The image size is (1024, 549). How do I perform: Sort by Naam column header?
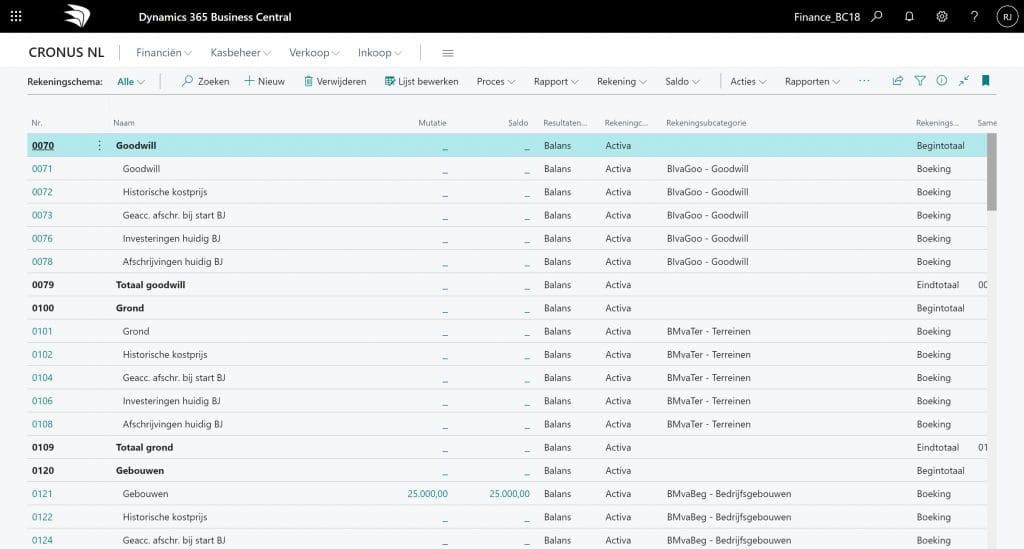[x=123, y=123]
